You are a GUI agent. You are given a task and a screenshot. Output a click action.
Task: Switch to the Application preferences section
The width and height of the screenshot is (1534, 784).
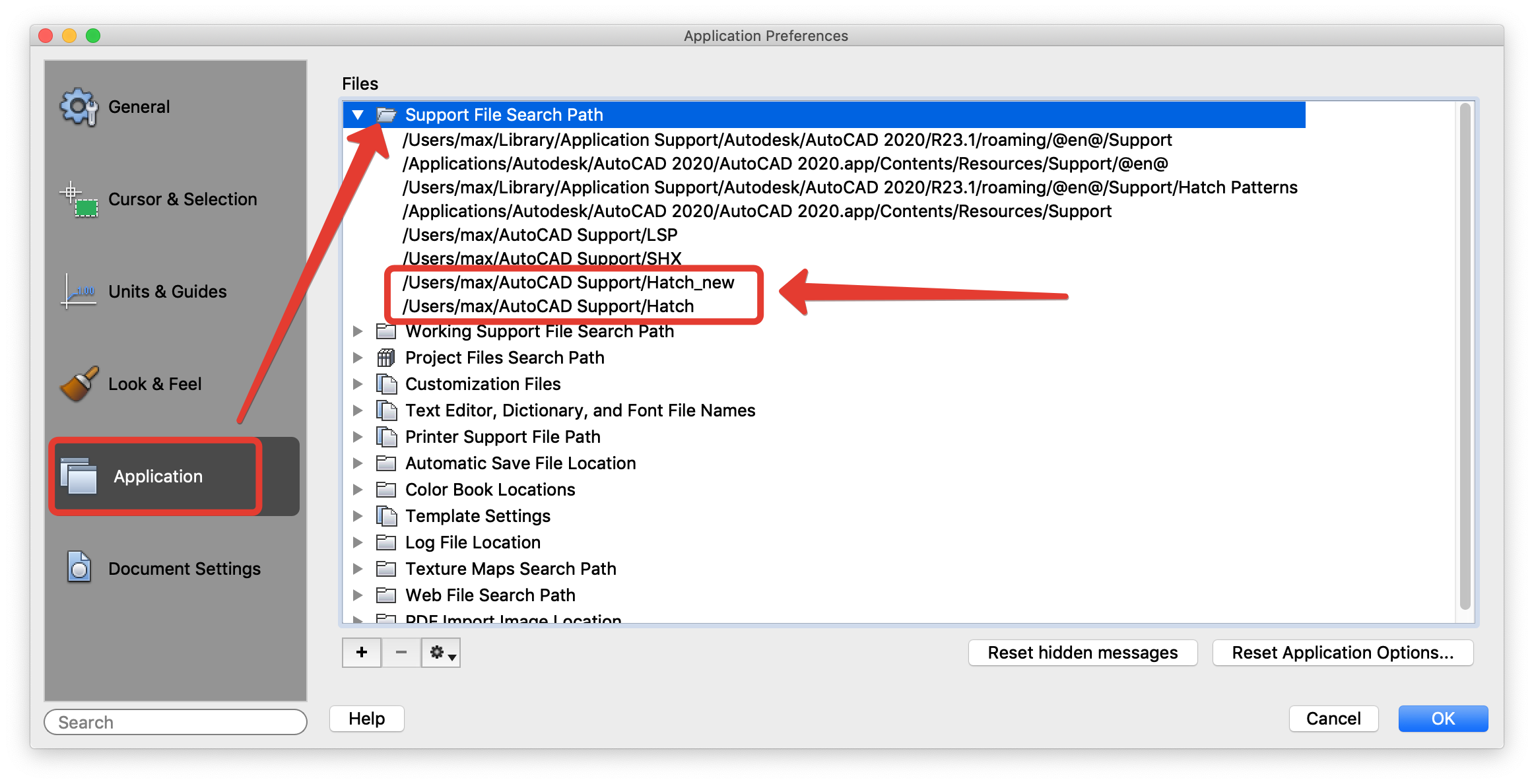click(158, 476)
